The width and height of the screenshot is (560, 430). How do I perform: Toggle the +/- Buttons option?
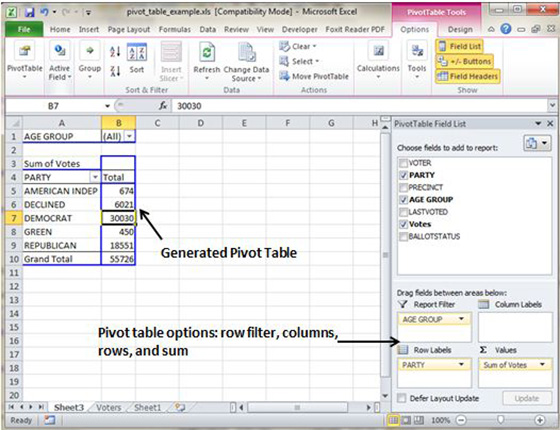coord(464,61)
